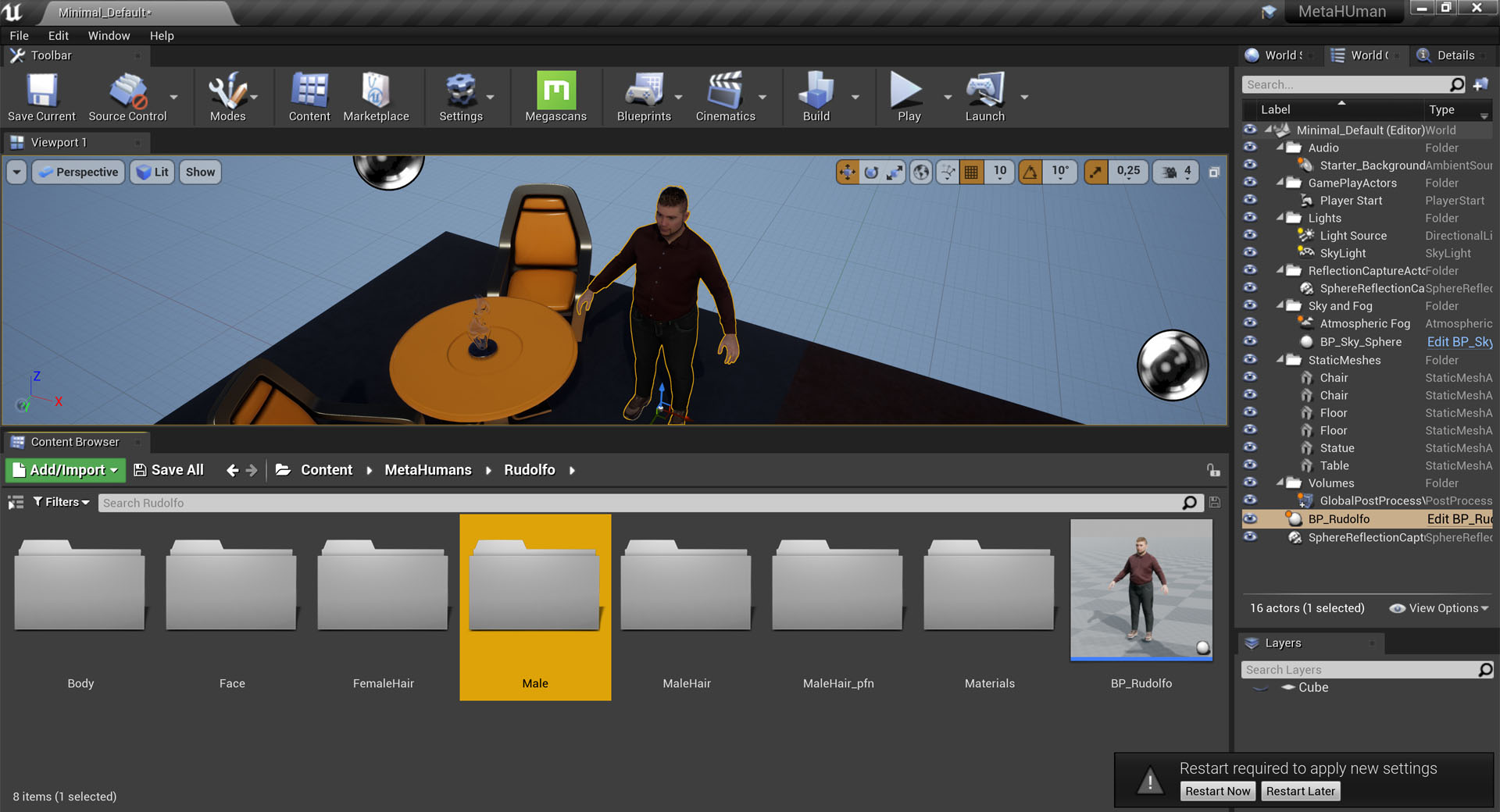Open the Window menu
This screenshot has width=1500, height=812.
109,36
